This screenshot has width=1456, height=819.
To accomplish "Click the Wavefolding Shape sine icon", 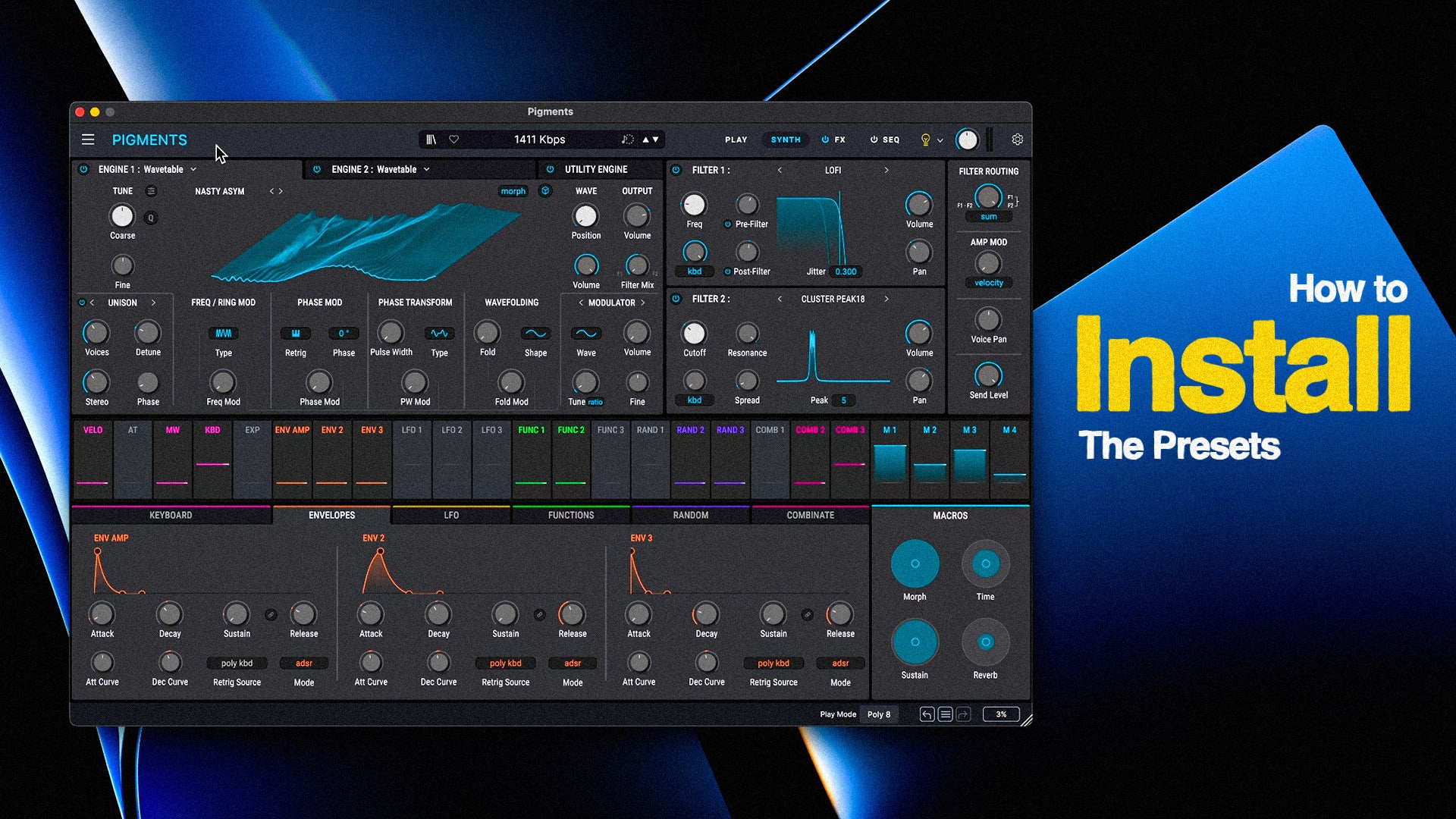I will click(x=535, y=334).
